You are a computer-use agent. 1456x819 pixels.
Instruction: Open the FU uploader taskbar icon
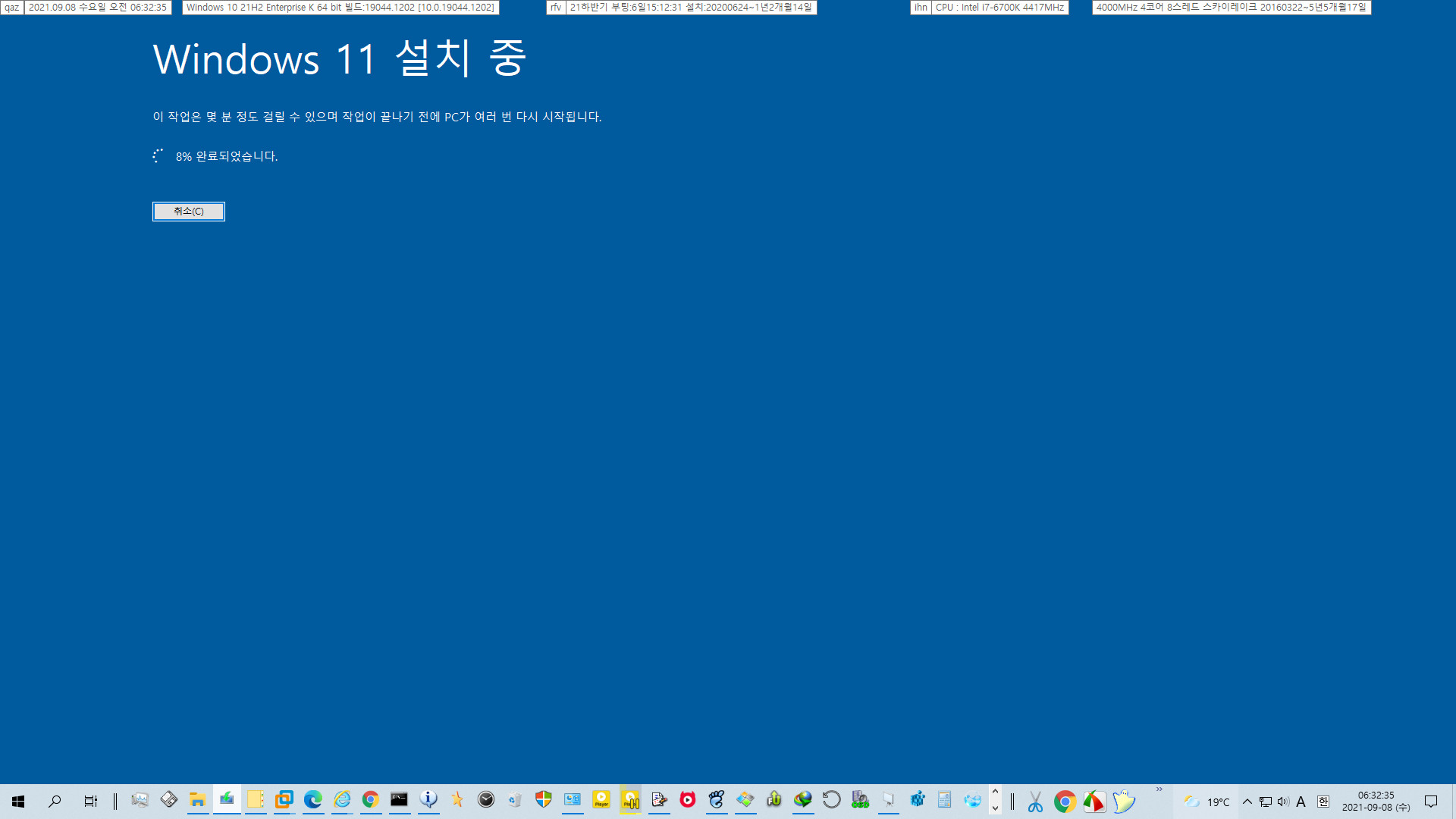[x=774, y=800]
